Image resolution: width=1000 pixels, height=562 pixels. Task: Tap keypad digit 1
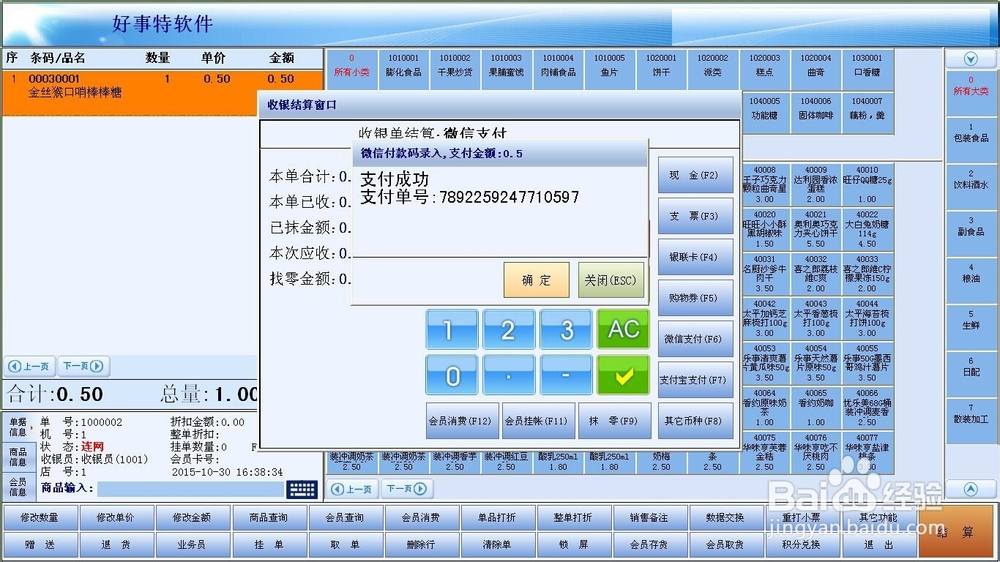click(452, 329)
